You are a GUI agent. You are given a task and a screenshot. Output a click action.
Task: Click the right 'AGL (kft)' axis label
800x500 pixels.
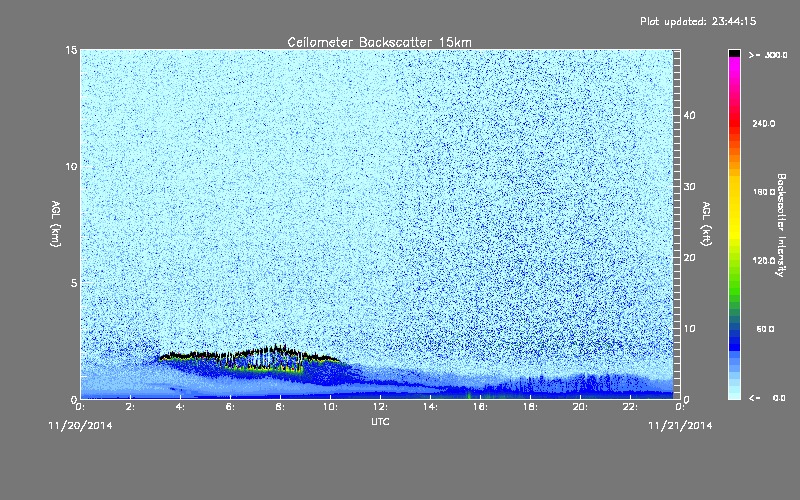point(706,223)
